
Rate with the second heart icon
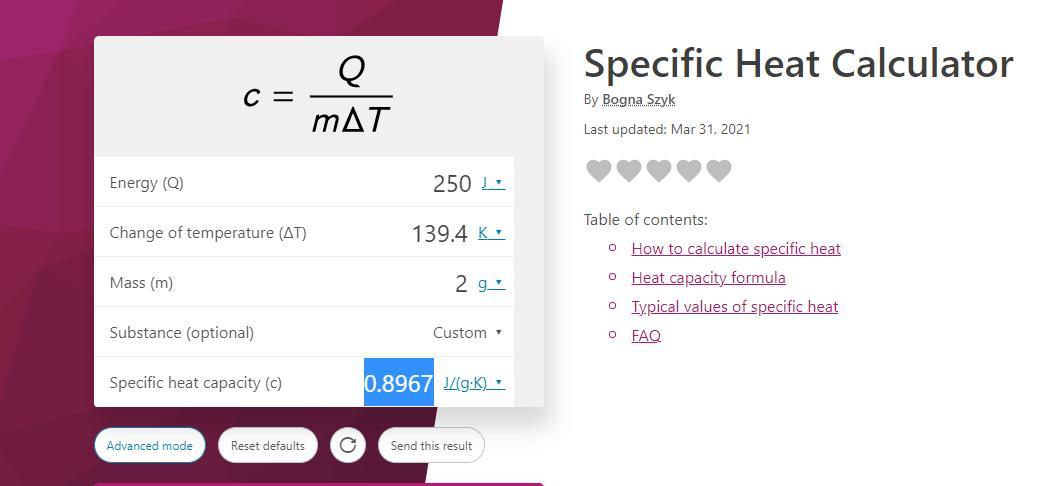pyautogui.click(x=628, y=171)
